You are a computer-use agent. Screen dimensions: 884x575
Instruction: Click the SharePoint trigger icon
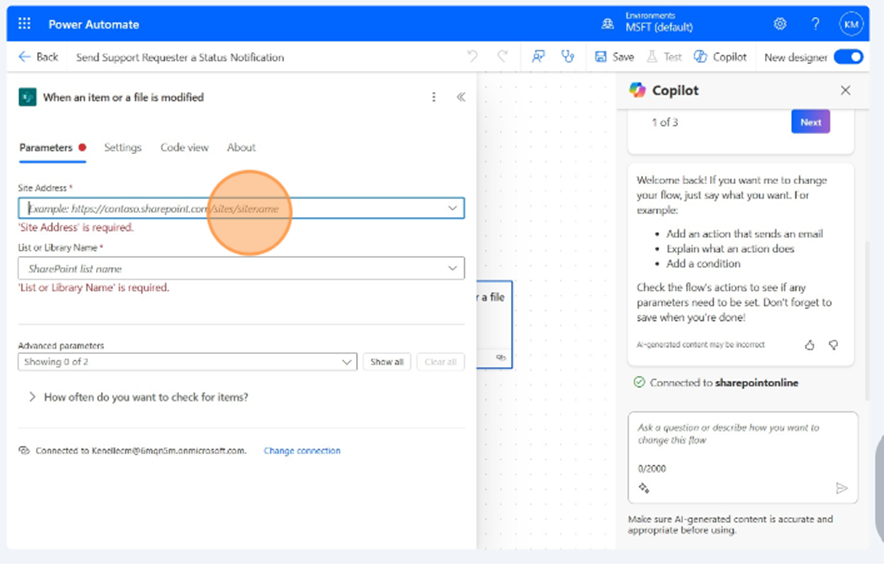pyautogui.click(x=27, y=97)
